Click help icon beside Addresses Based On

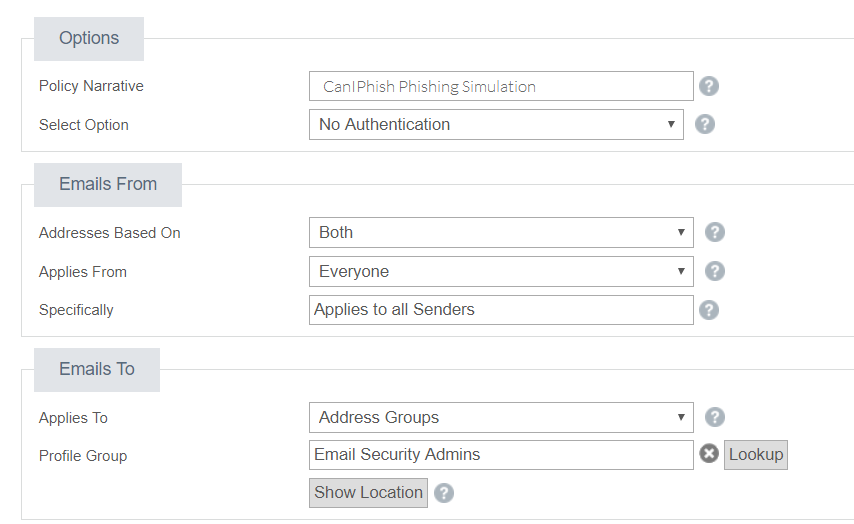point(714,232)
